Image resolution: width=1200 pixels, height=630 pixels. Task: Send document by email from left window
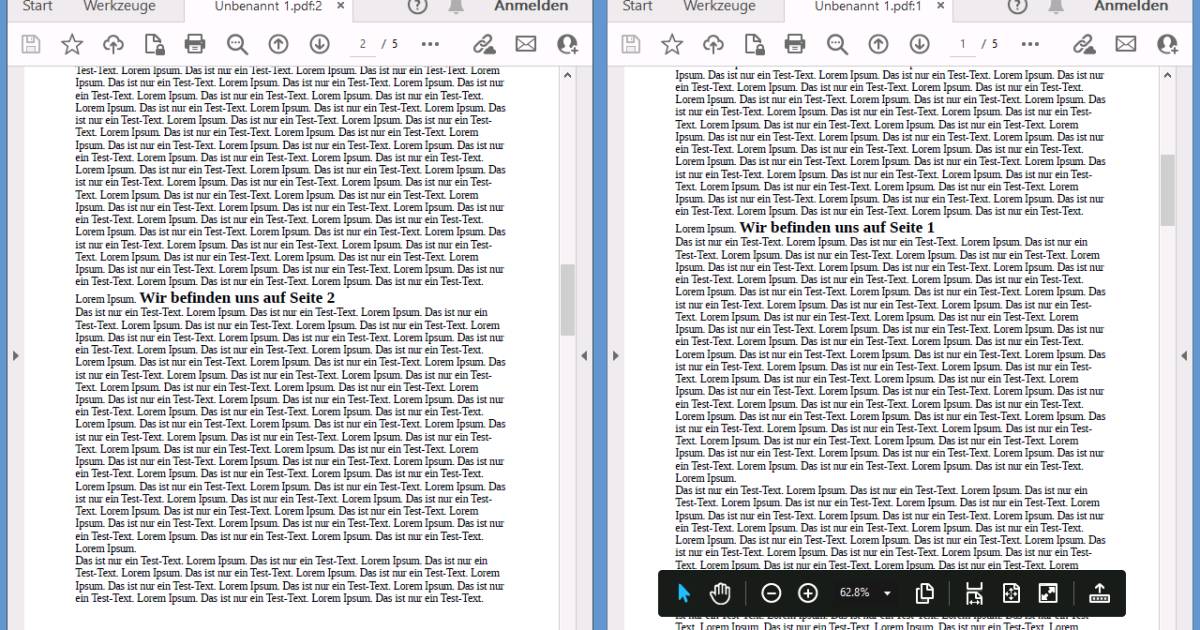click(x=526, y=44)
